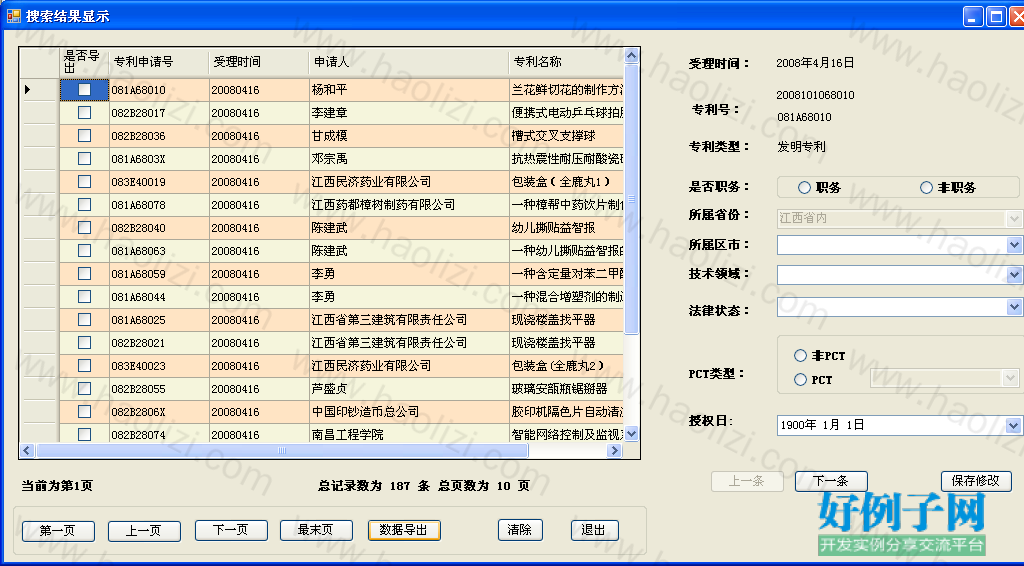Sort by 申请人 column header

pyautogui.click(x=408, y=62)
